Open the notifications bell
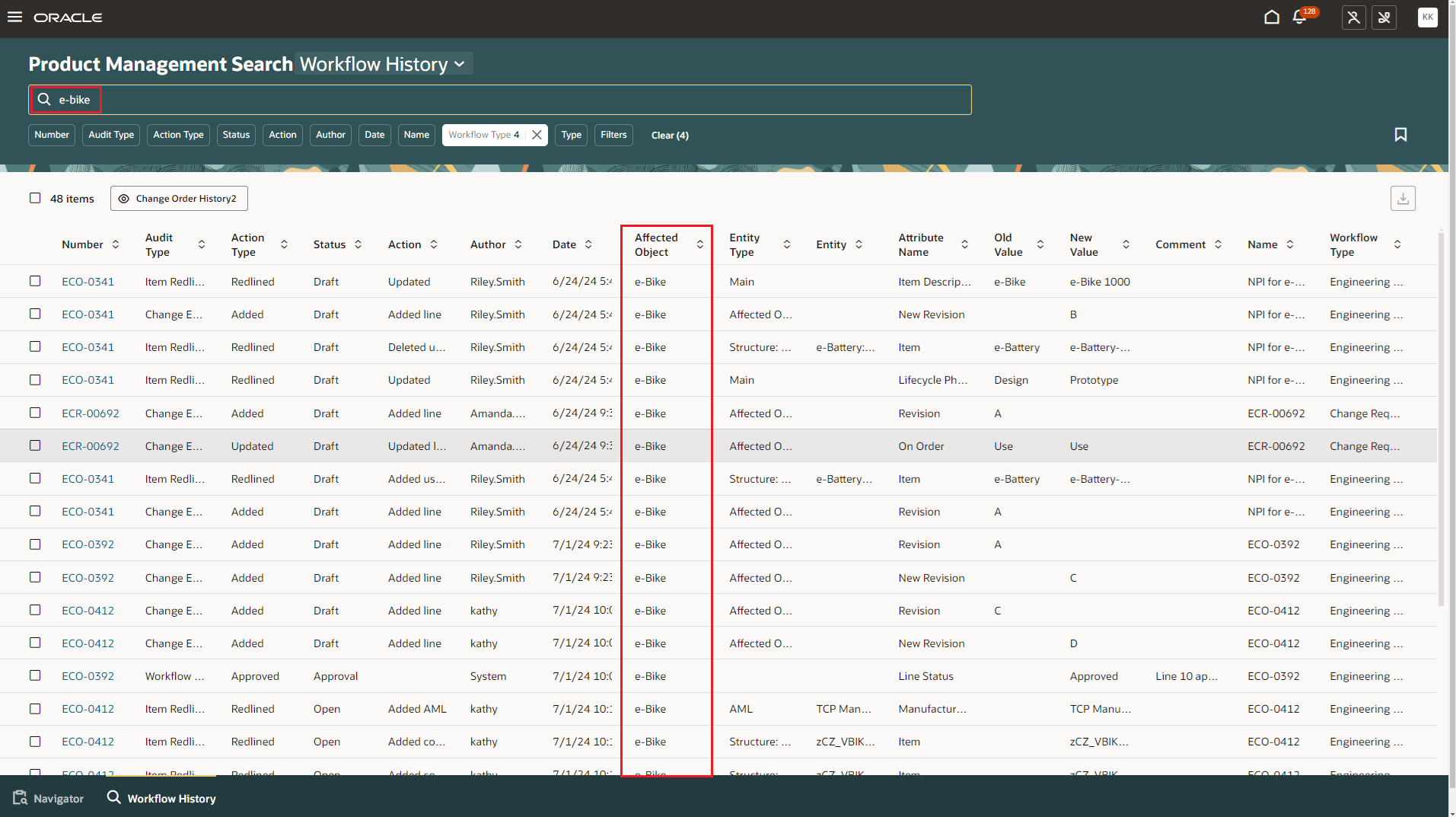This screenshot has width=1456, height=817. 1300,17
